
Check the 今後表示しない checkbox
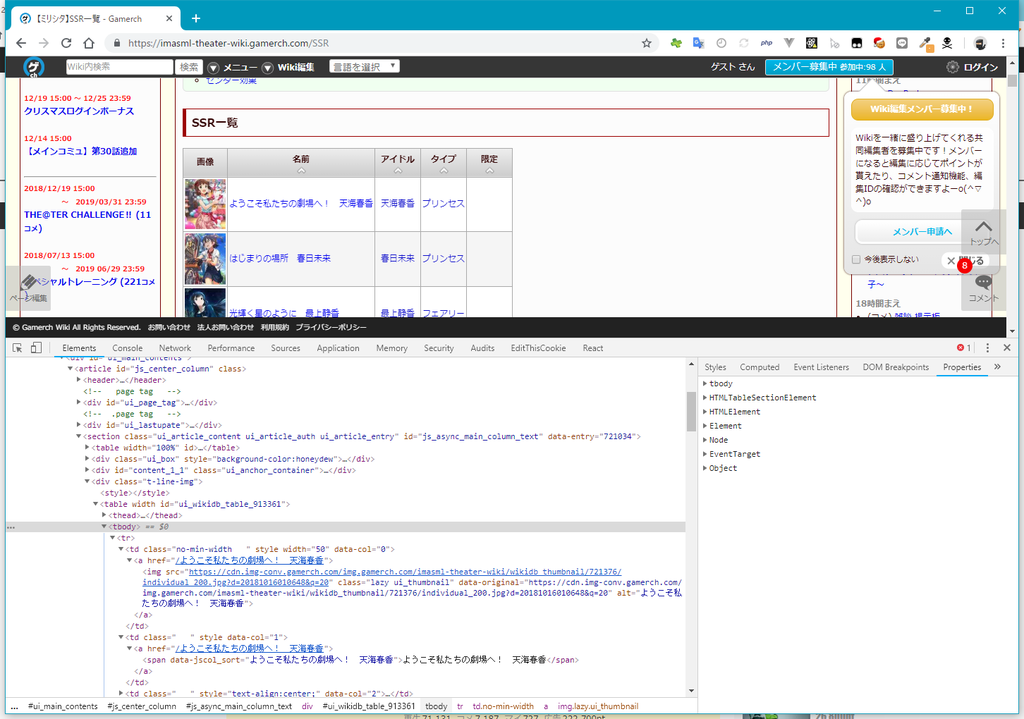(x=856, y=260)
